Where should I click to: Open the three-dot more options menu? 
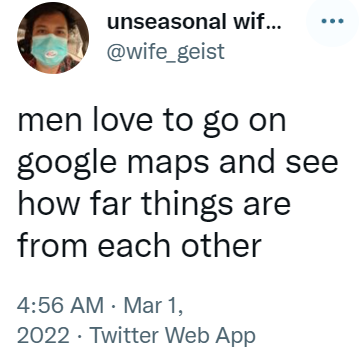click(x=332, y=21)
